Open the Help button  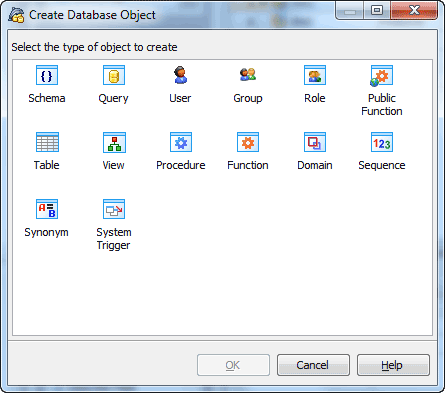click(x=393, y=365)
